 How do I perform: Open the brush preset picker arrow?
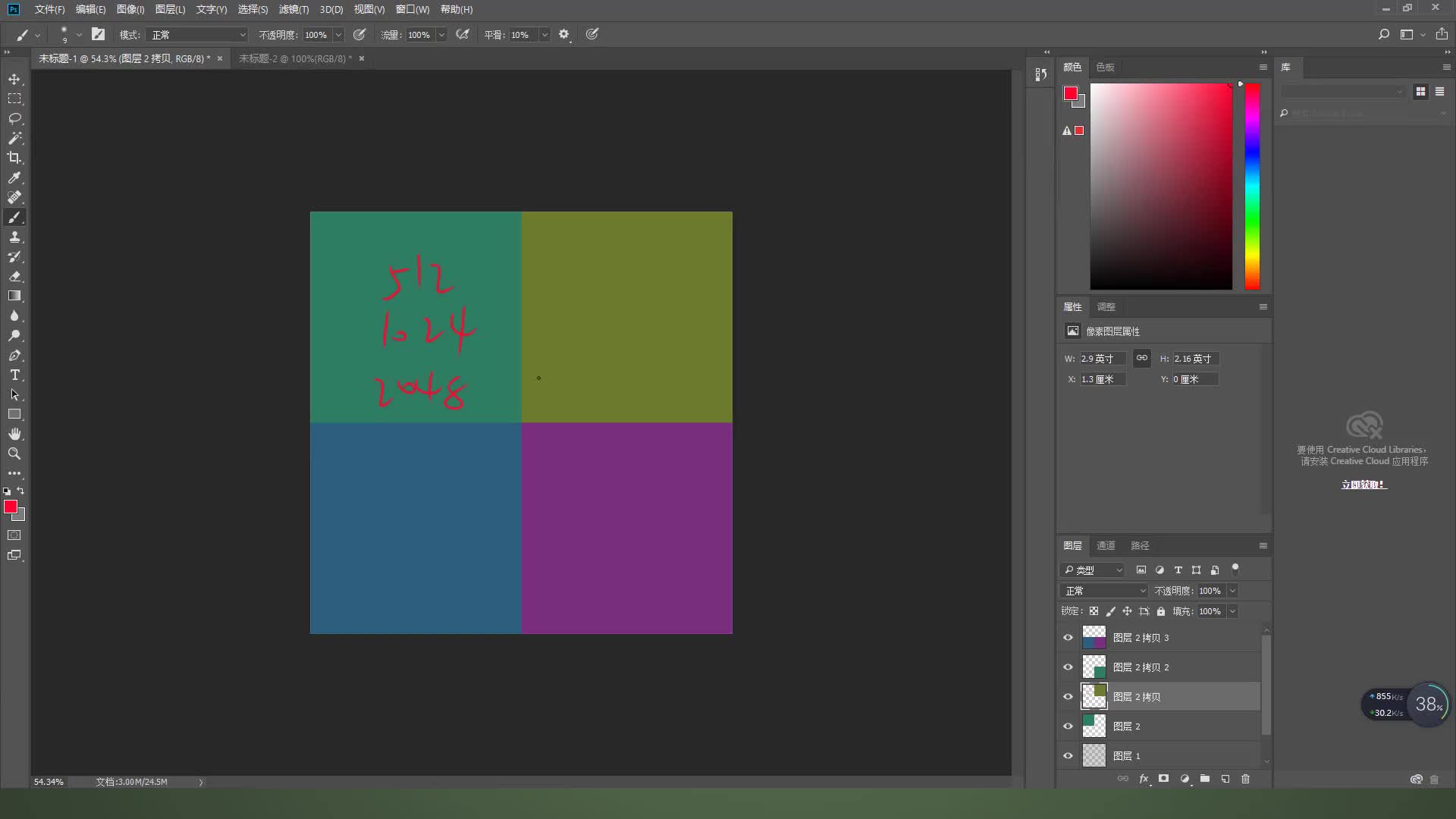(79, 35)
